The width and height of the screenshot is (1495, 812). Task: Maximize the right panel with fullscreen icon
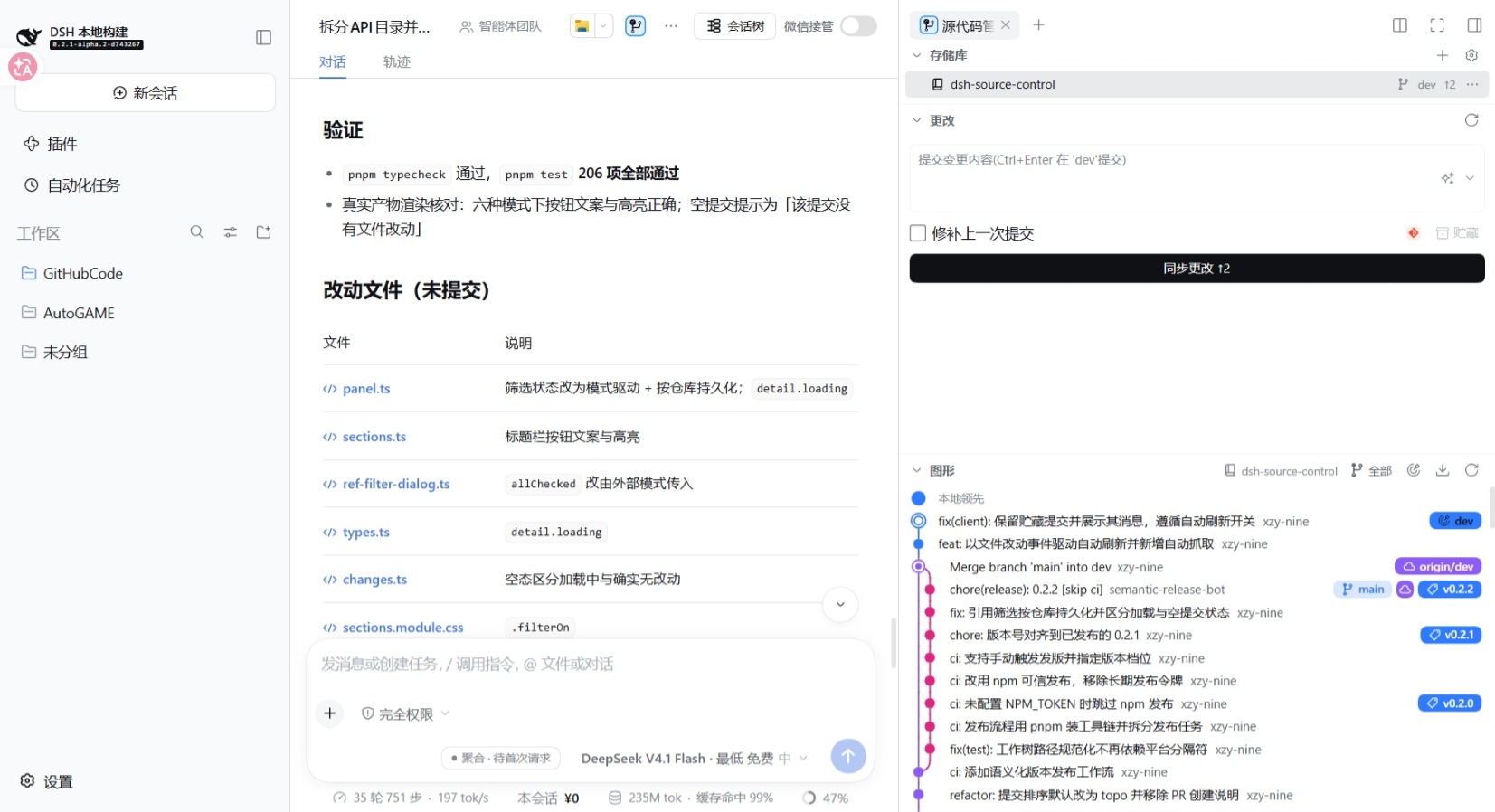pos(1437,25)
